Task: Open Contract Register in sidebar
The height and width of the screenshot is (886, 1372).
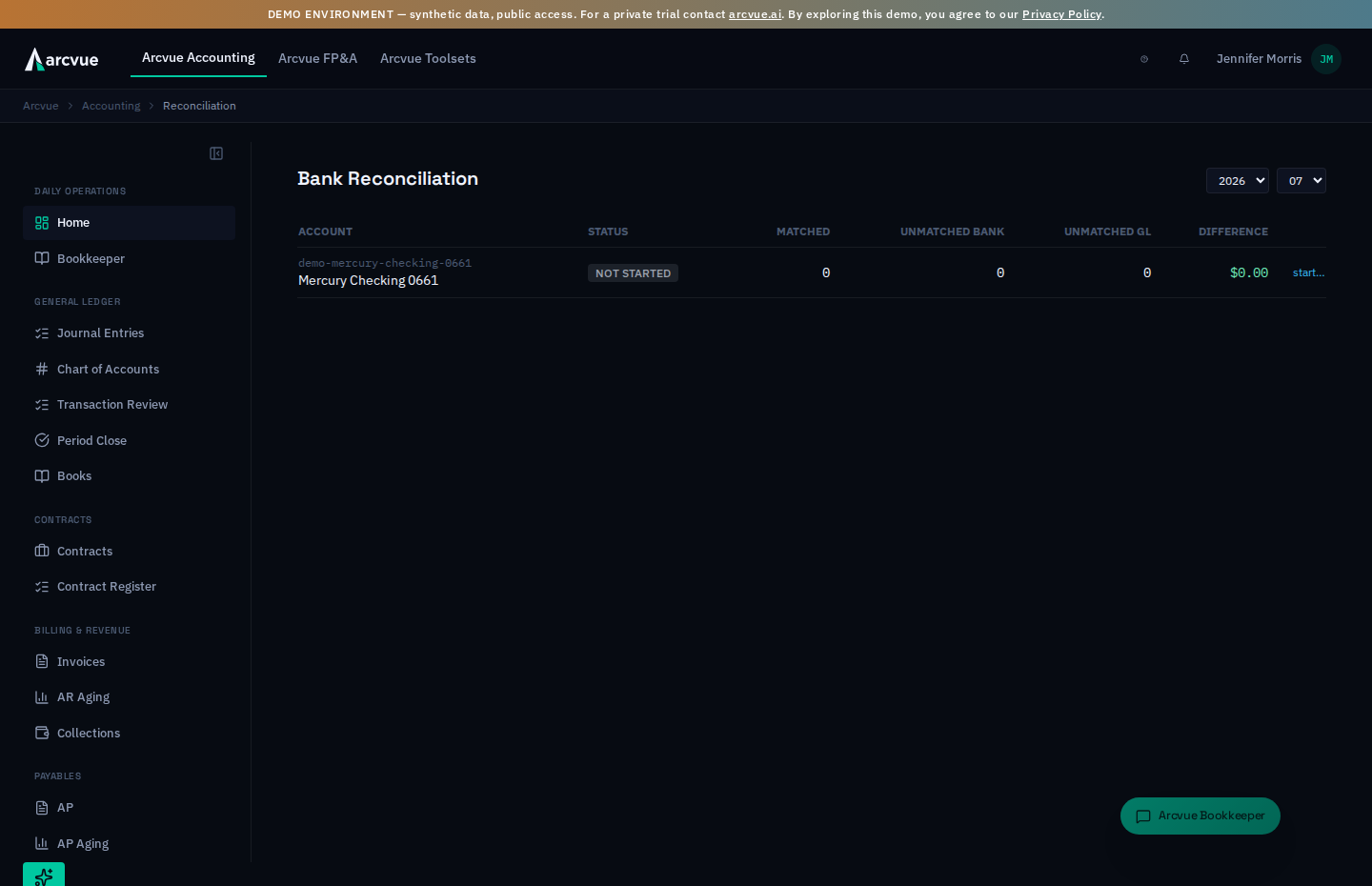Action: 129,587
